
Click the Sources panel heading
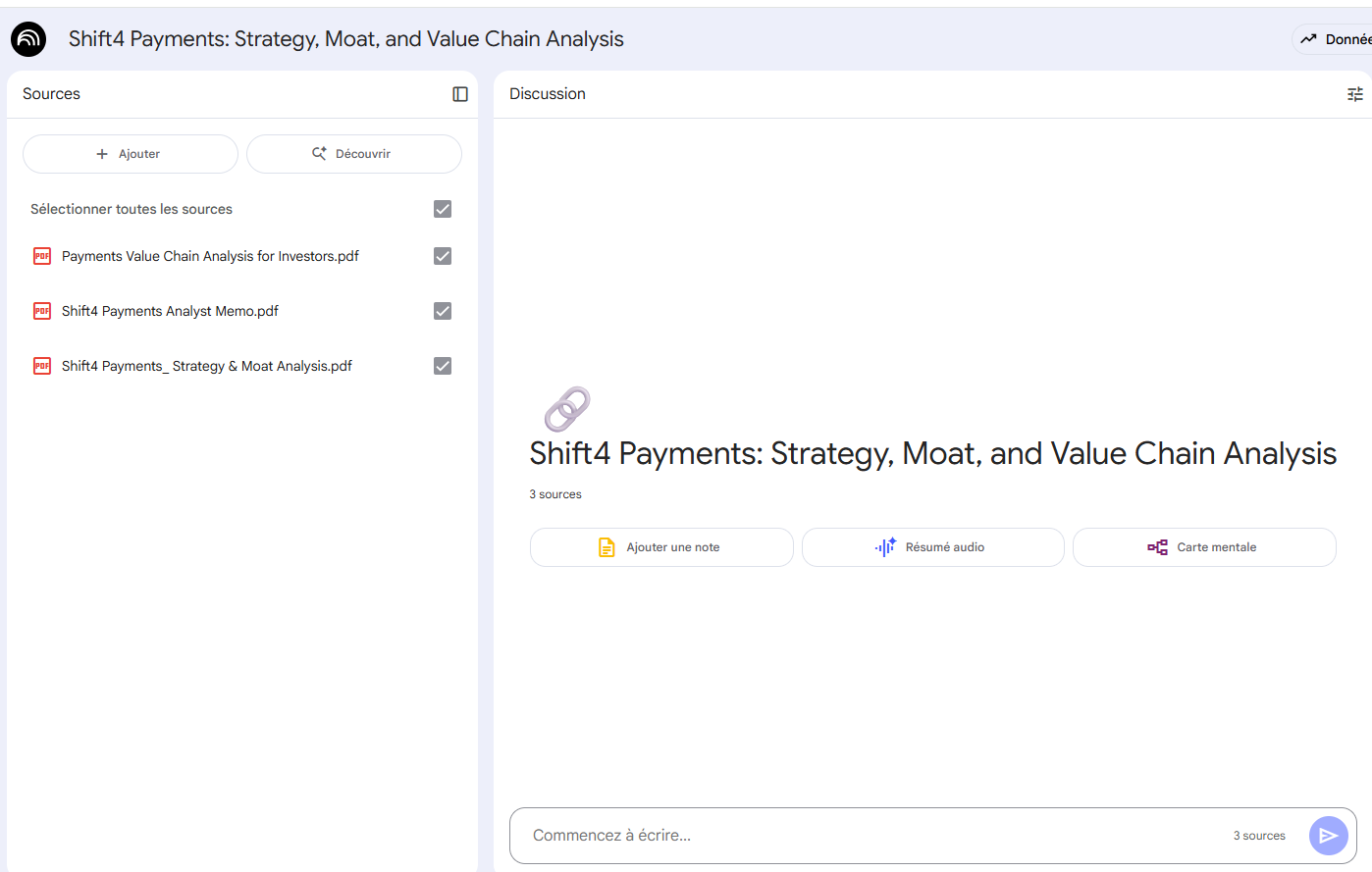pos(51,94)
